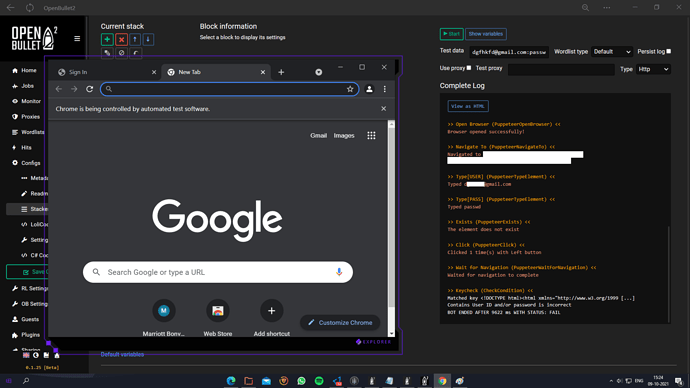Click taskbar search magnifier
The width and height of the screenshot is (690, 388).
[x=26, y=381]
